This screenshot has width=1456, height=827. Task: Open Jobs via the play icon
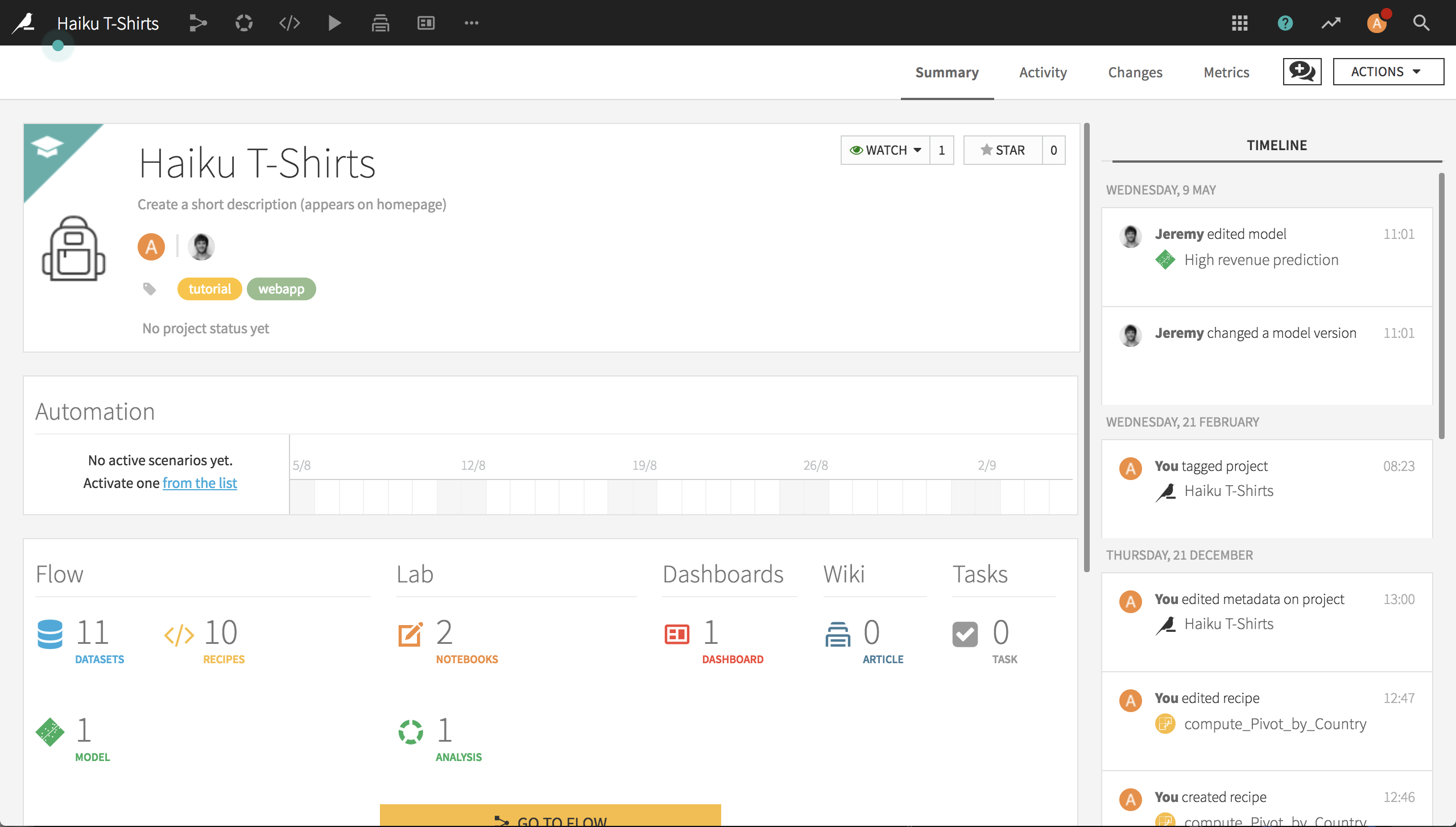pyautogui.click(x=335, y=23)
